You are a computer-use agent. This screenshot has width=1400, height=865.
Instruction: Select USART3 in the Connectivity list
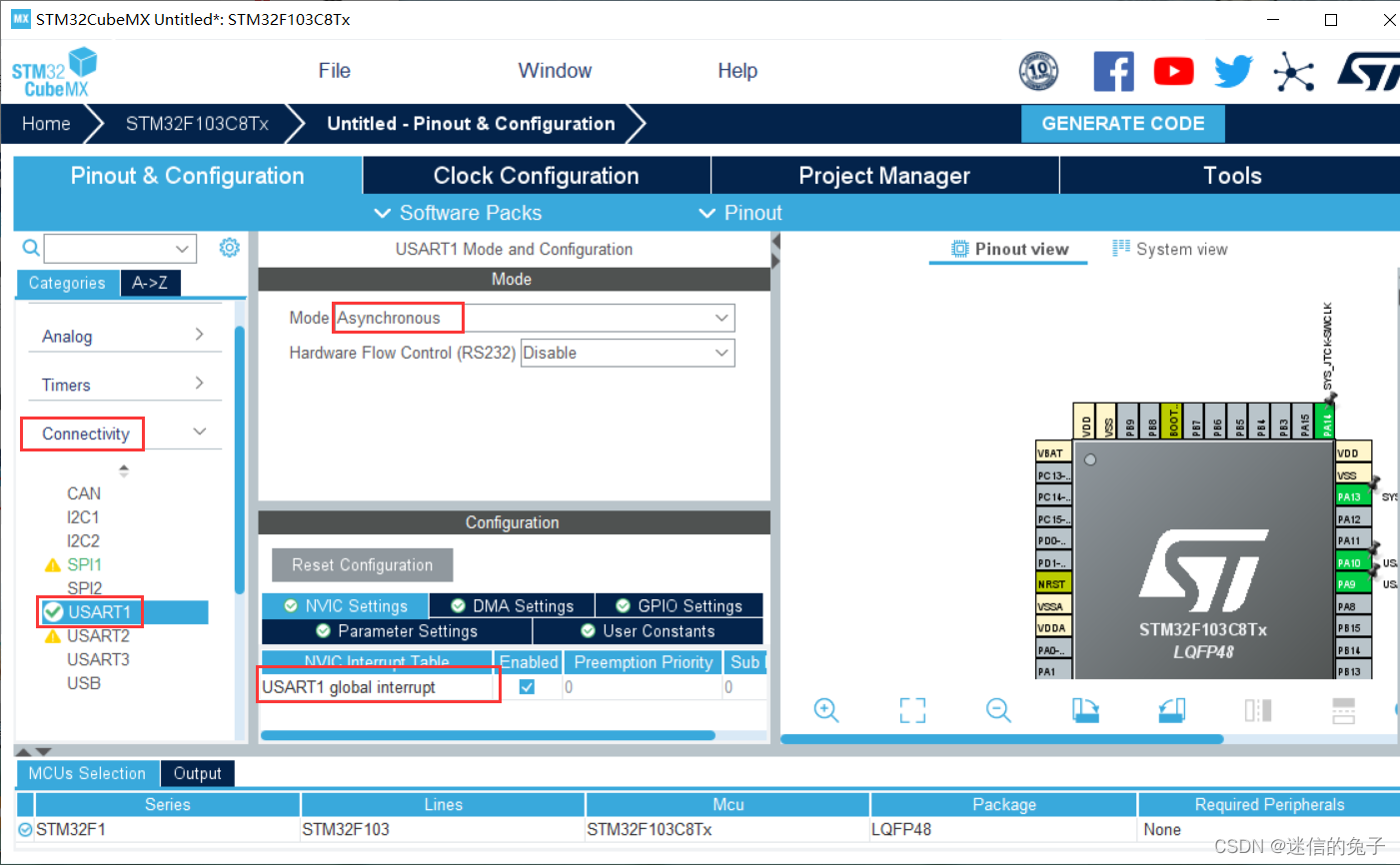pos(98,659)
